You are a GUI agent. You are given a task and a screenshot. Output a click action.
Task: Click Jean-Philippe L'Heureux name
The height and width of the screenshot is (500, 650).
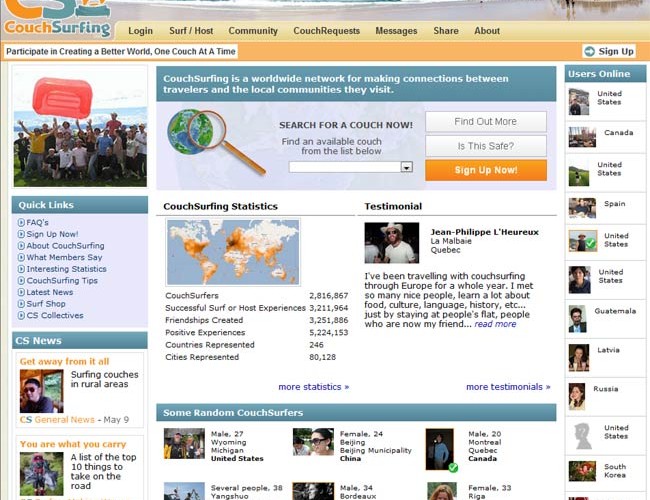click(x=485, y=232)
